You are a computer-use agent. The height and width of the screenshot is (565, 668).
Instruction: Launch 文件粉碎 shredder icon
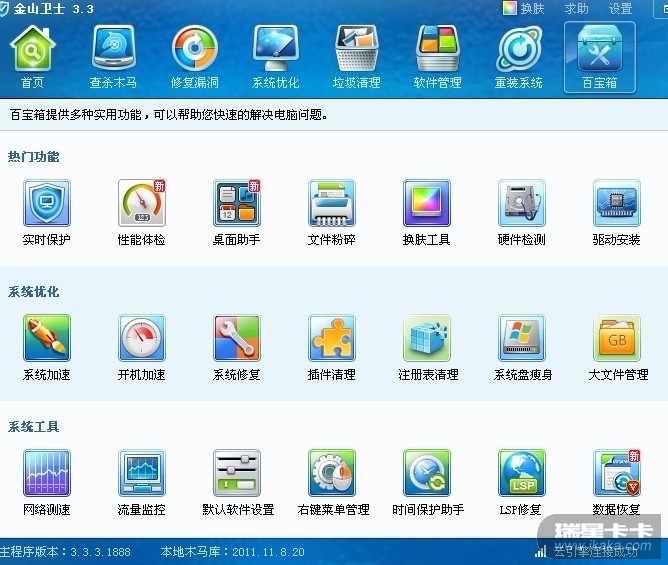(x=332, y=203)
